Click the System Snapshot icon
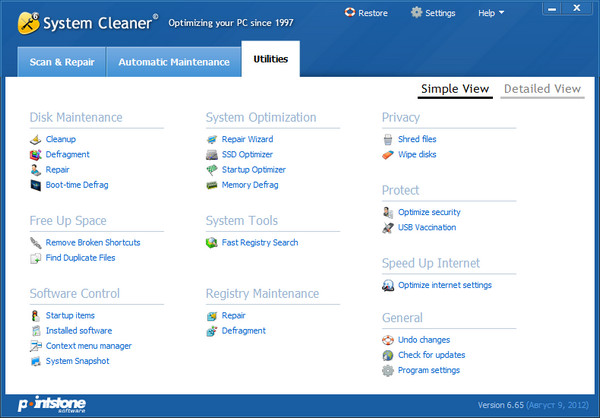Viewport: 600px width, 418px height. [x=36, y=361]
